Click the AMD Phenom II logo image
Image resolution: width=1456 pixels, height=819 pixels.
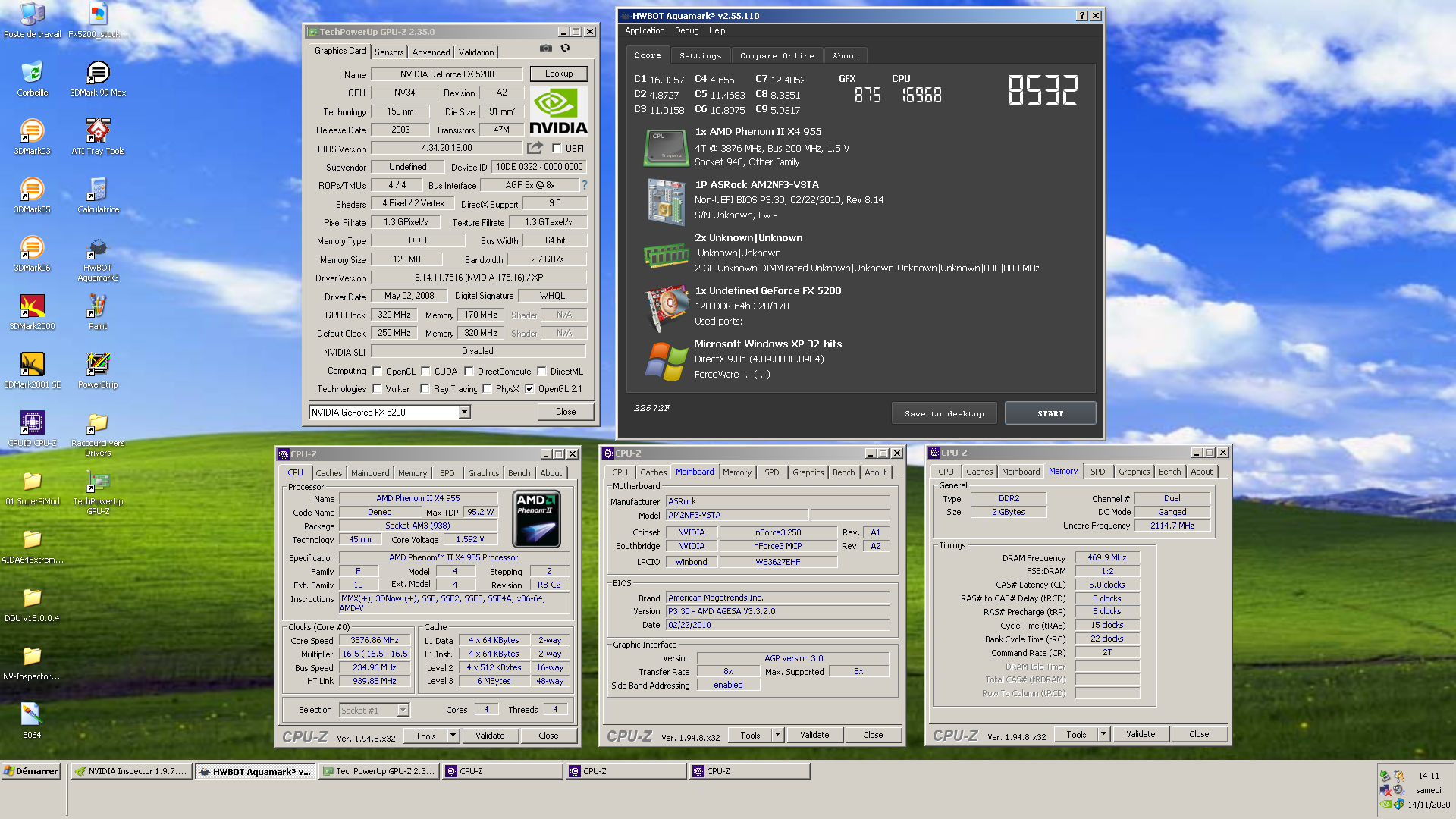coord(536,519)
